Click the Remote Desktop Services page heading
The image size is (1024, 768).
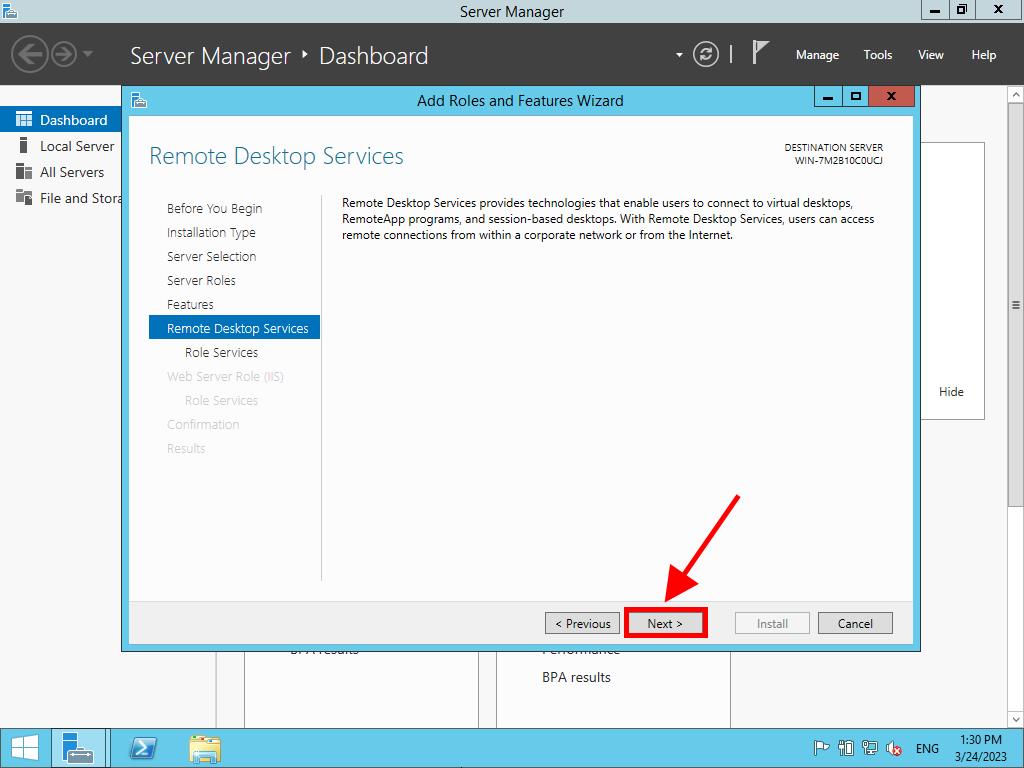click(276, 156)
